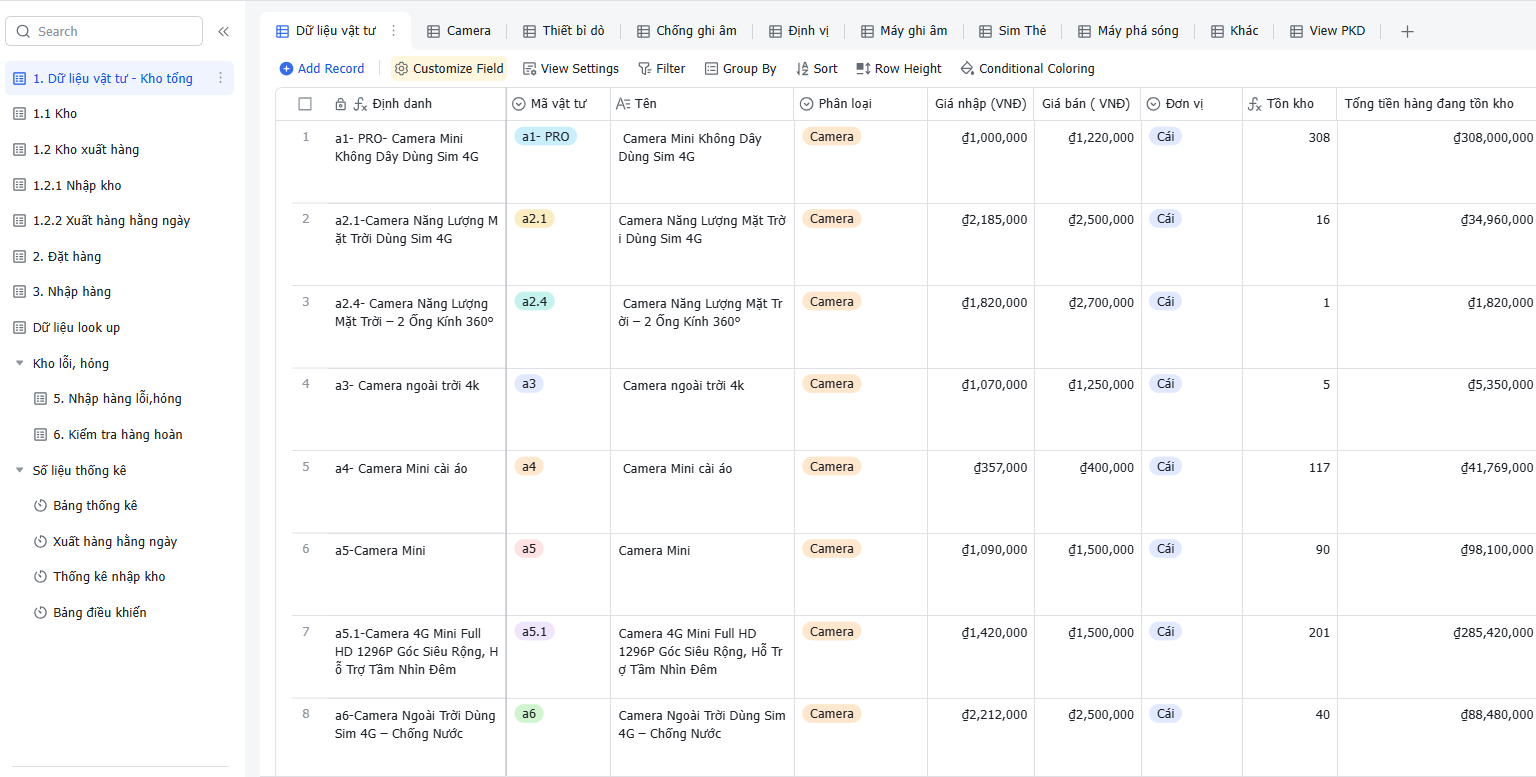The height and width of the screenshot is (777, 1536).
Task: Open the Row Height options
Action: pos(898,69)
